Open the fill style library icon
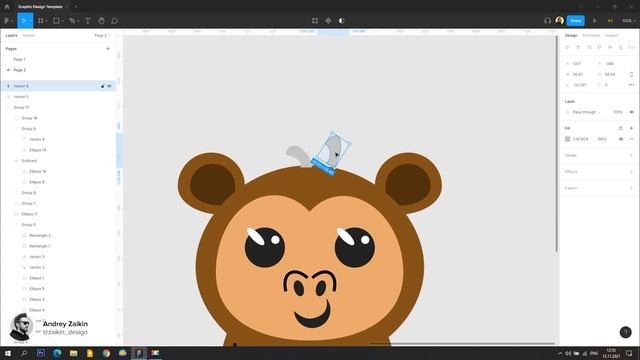 coord(620,128)
